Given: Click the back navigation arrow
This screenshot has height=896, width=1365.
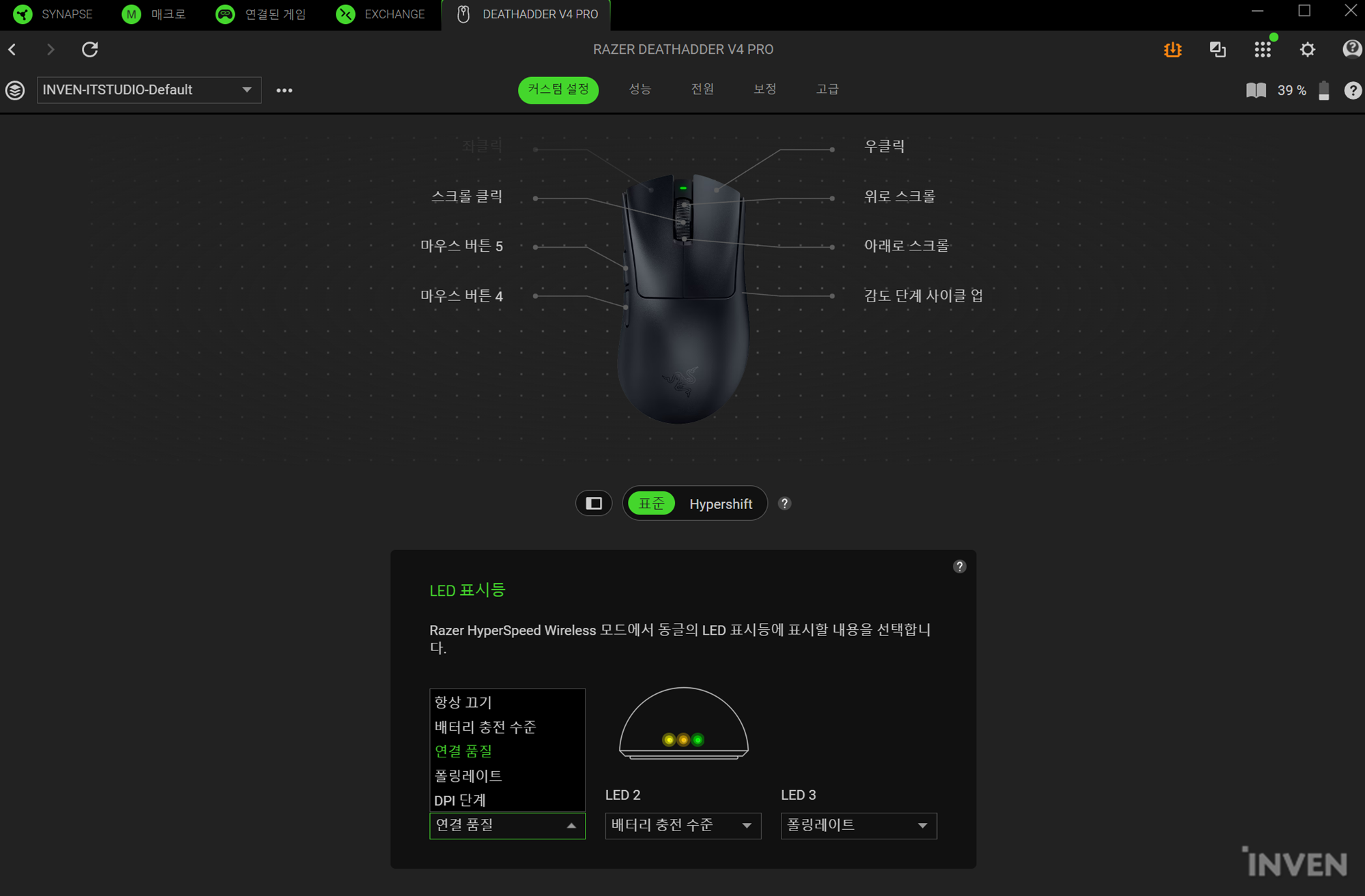Looking at the screenshot, I should [12, 49].
